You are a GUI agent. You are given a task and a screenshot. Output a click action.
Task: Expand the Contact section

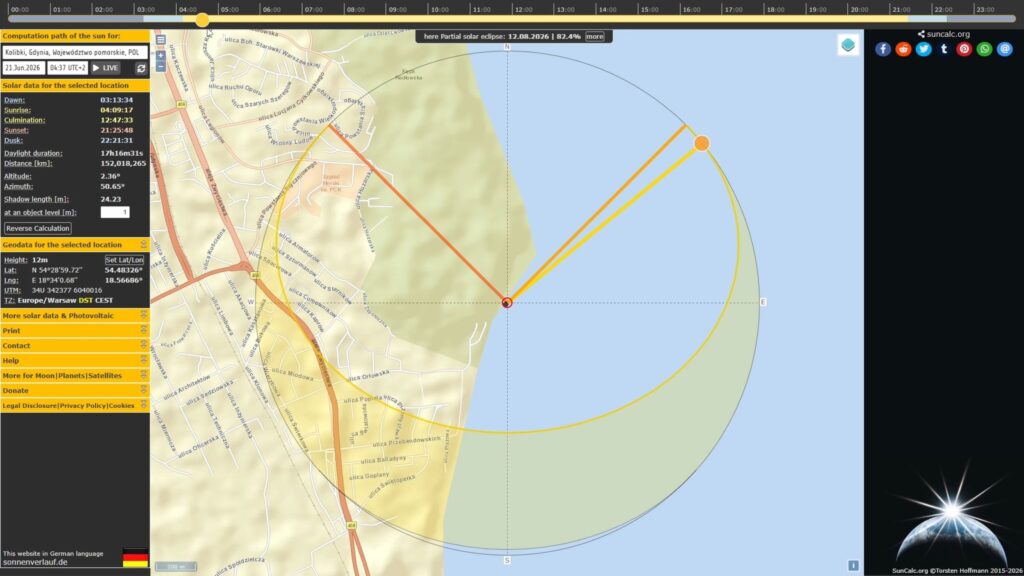(x=74, y=345)
